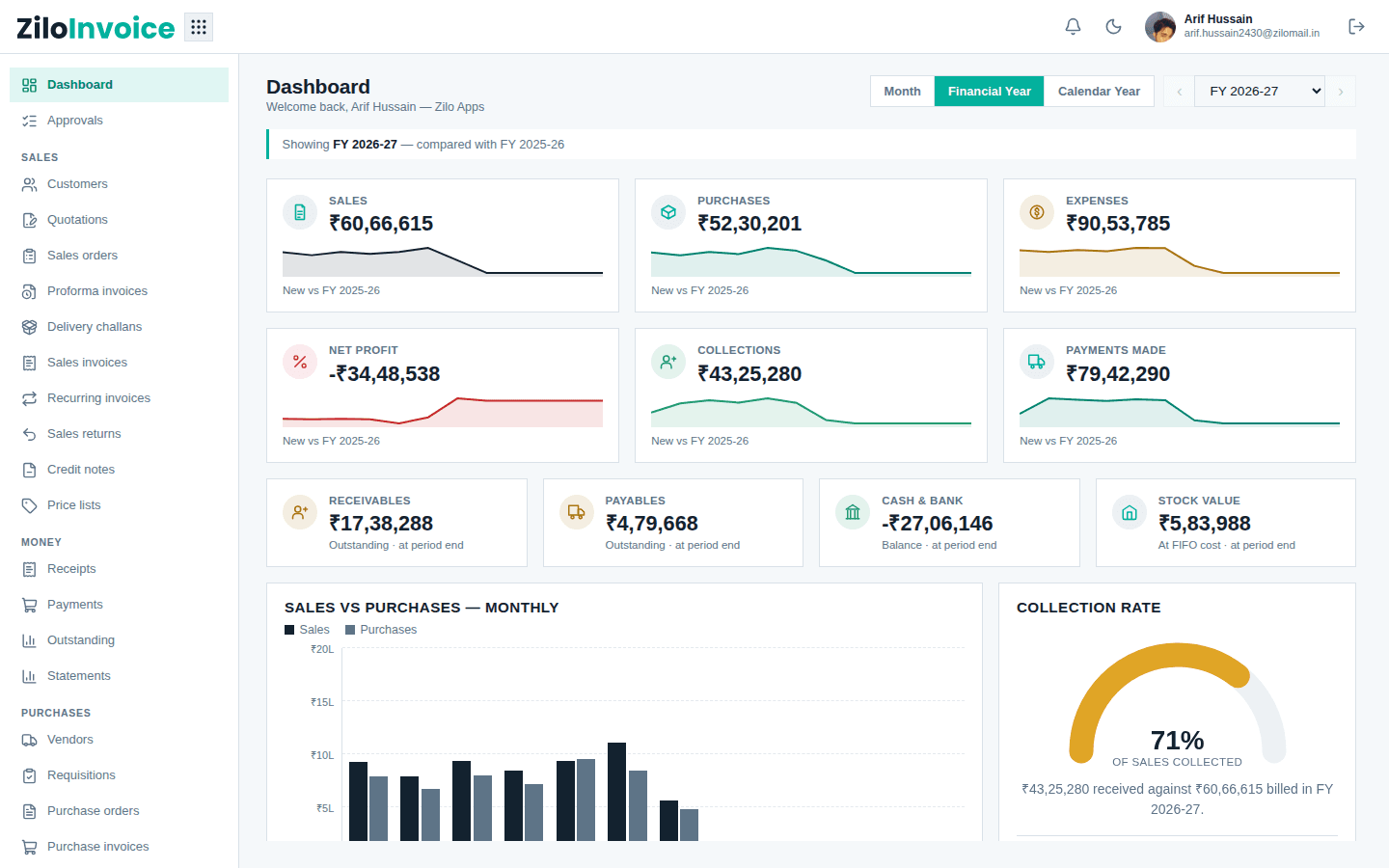The image size is (1389, 868).
Task: Toggle Sales series in chart legend
Action: pos(307,630)
